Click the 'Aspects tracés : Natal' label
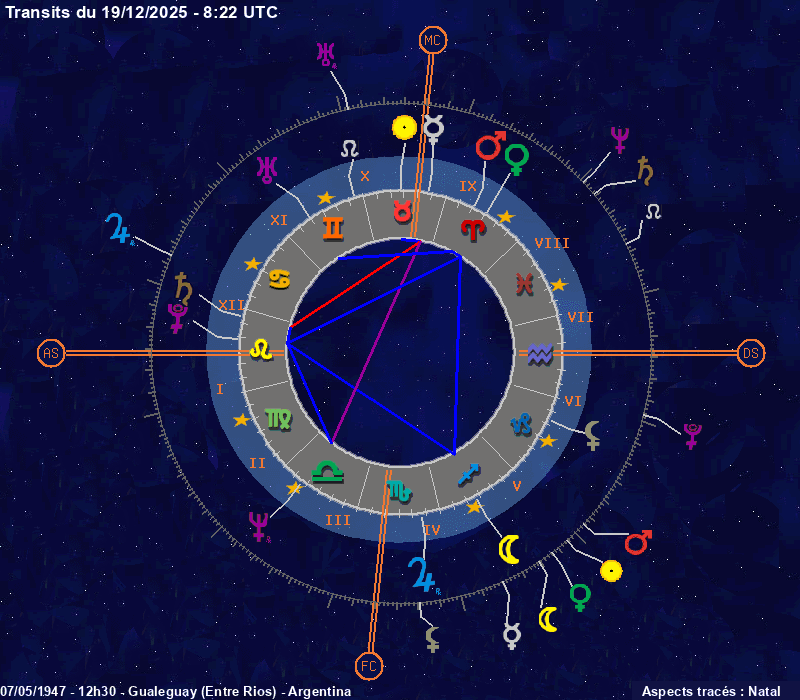800x700 pixels. tap(711, 691)
